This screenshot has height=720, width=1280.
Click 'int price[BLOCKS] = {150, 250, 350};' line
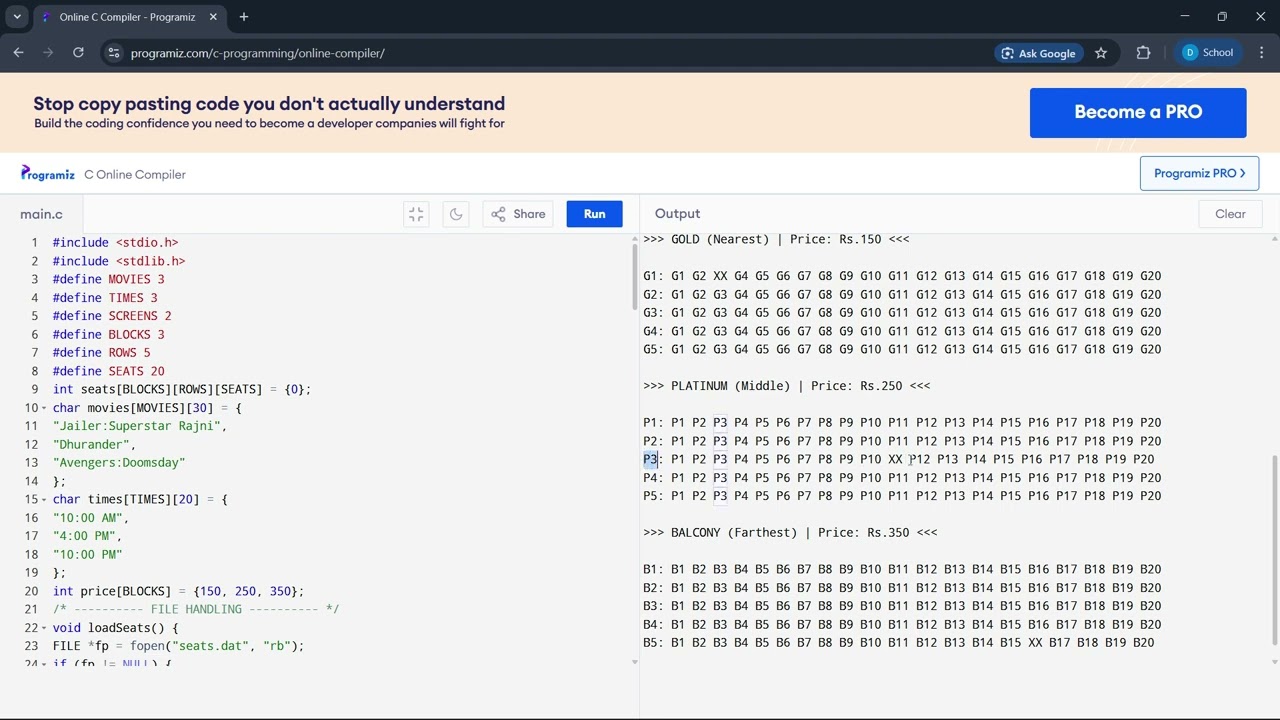(x=178, y=591)
